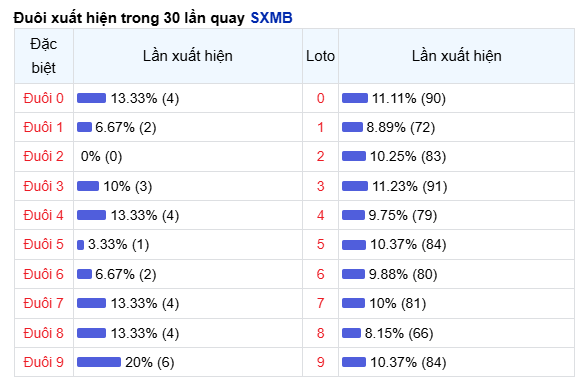
Task: Click the 10% (81) Loto 7 value
Action: 398,303
